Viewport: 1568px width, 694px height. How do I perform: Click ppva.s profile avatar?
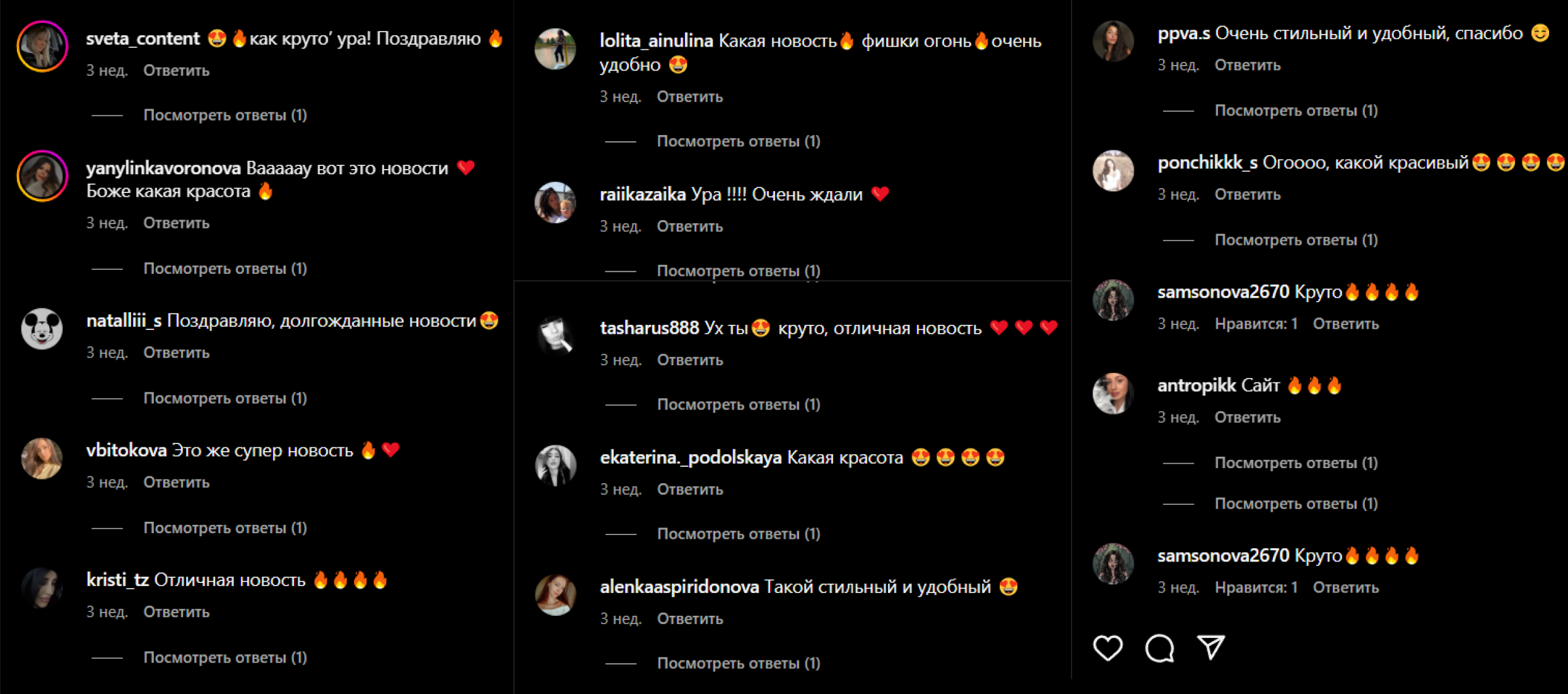tap(1113, 41)
